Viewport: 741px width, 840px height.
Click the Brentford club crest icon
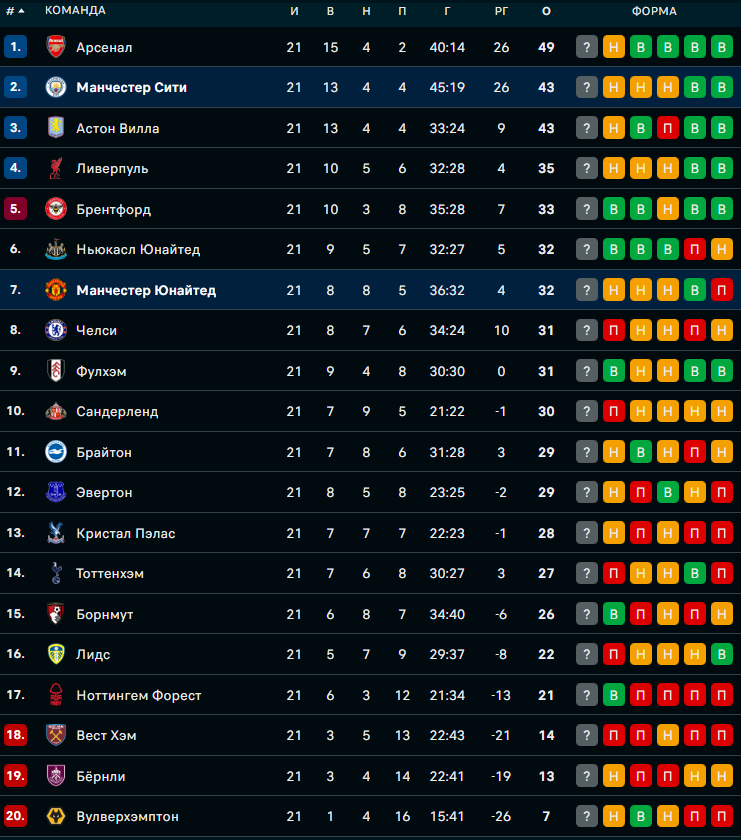pos(56,209)
